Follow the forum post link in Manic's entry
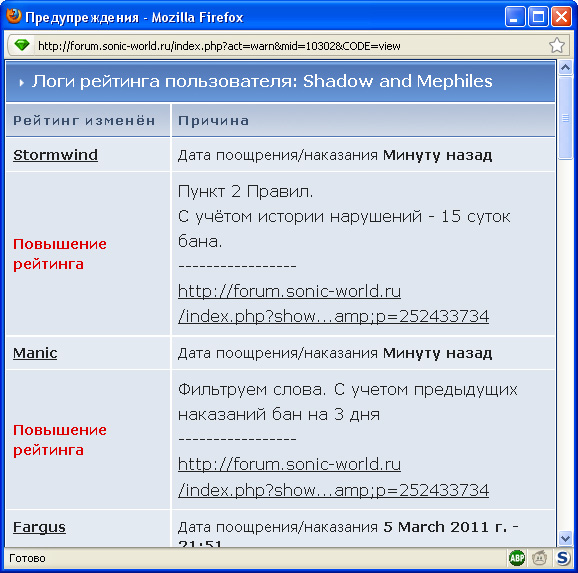This screenshot has width=578, height=573. (x=333, y=477)
